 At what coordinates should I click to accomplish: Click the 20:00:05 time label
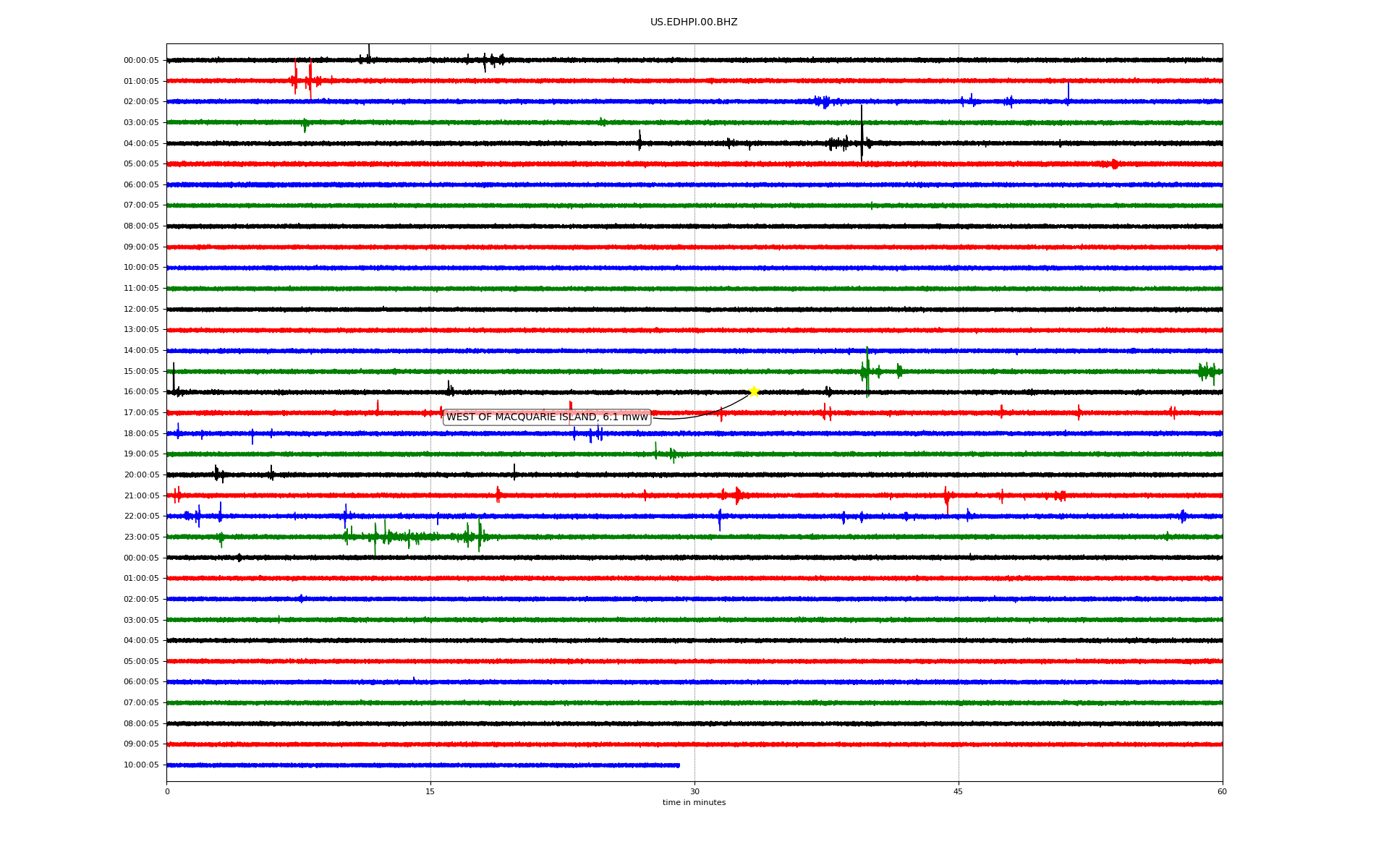(141, 475)
